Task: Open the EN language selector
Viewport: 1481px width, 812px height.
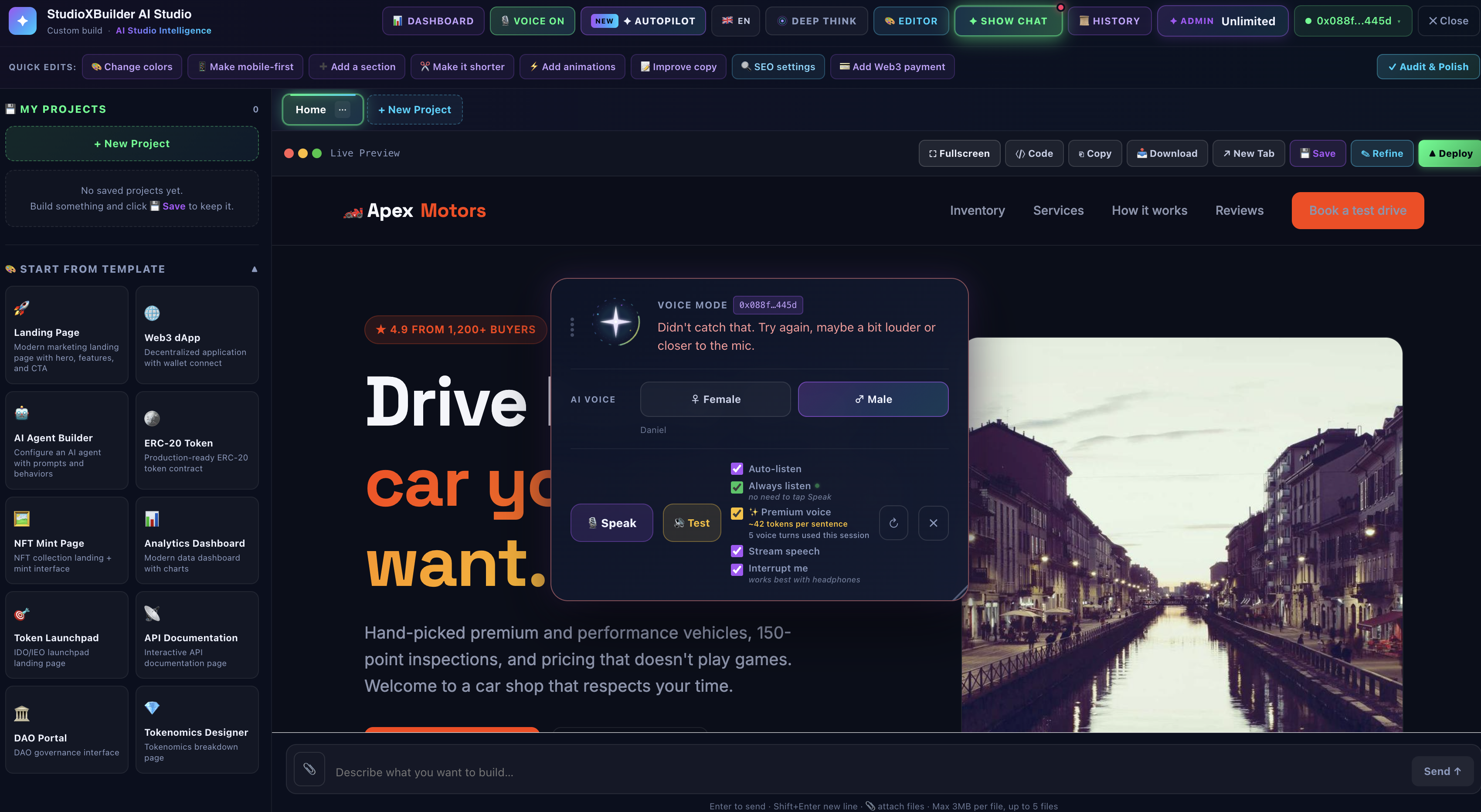Action: [x=735, y=21]
